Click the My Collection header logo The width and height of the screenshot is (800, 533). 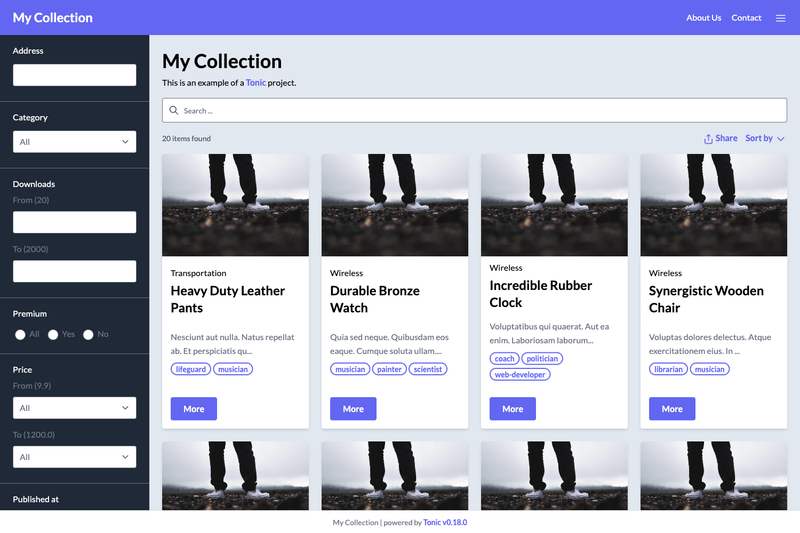click(x=53, y=18)
